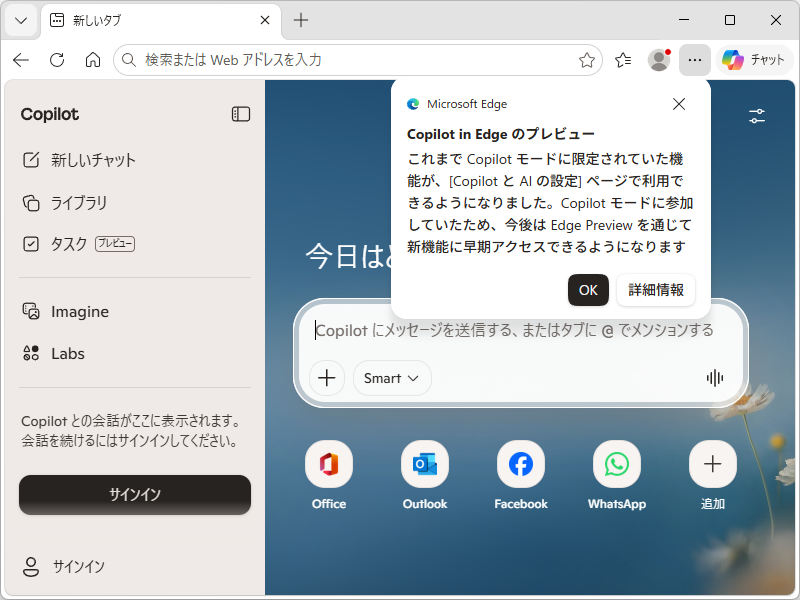Open the favorites list icon
Screen dimensions: 800x600
[623, 60]
